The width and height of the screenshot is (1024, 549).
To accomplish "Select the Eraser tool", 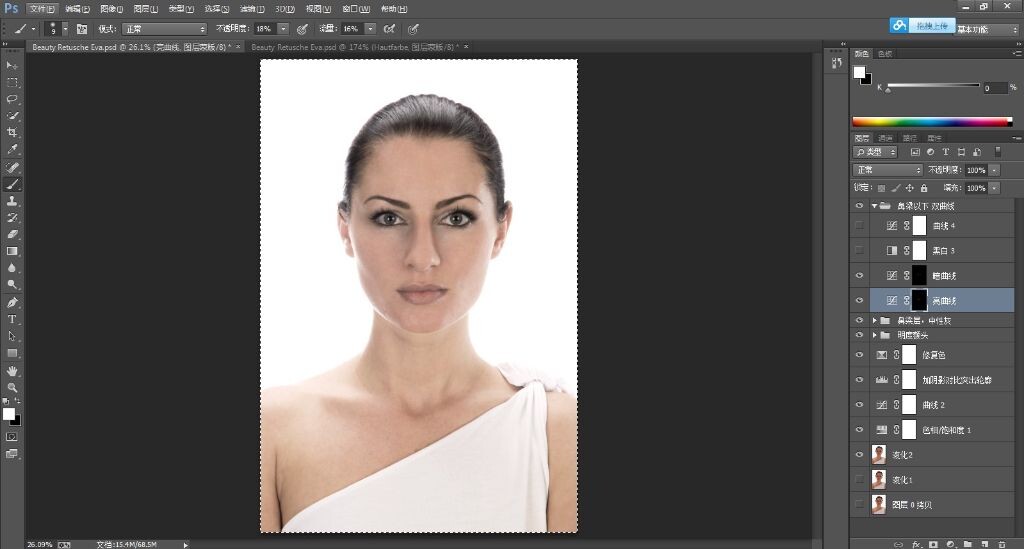I will (x=12, y=234).
